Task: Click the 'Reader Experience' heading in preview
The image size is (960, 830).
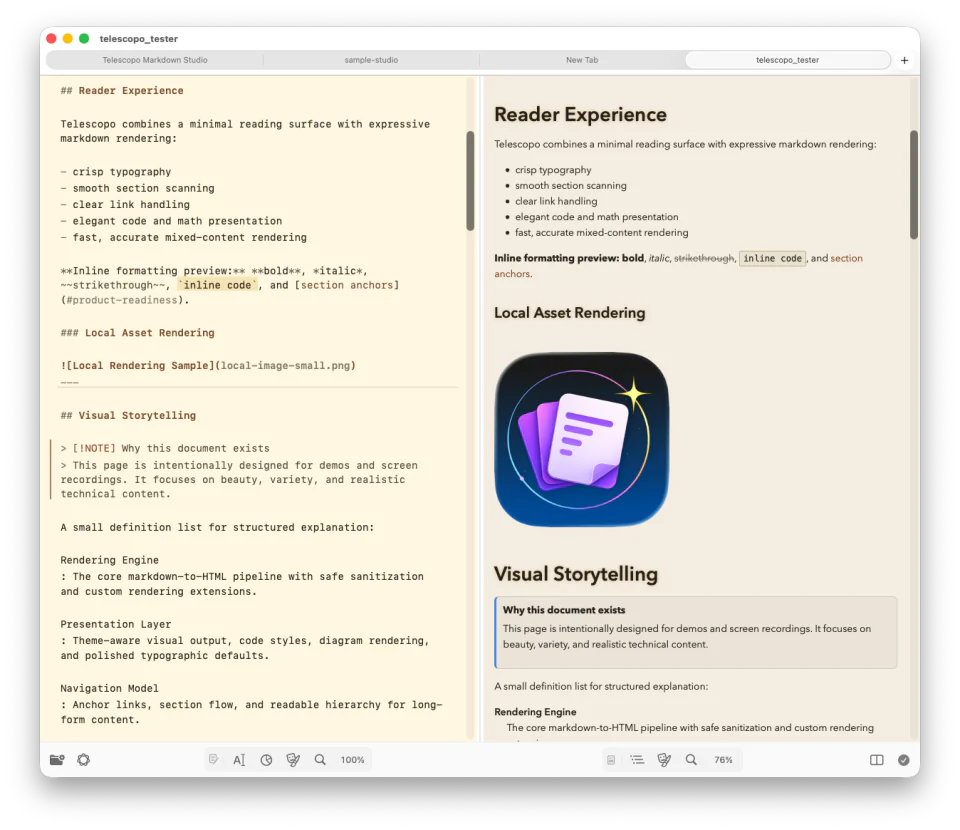Action: [x=580, y=114]
